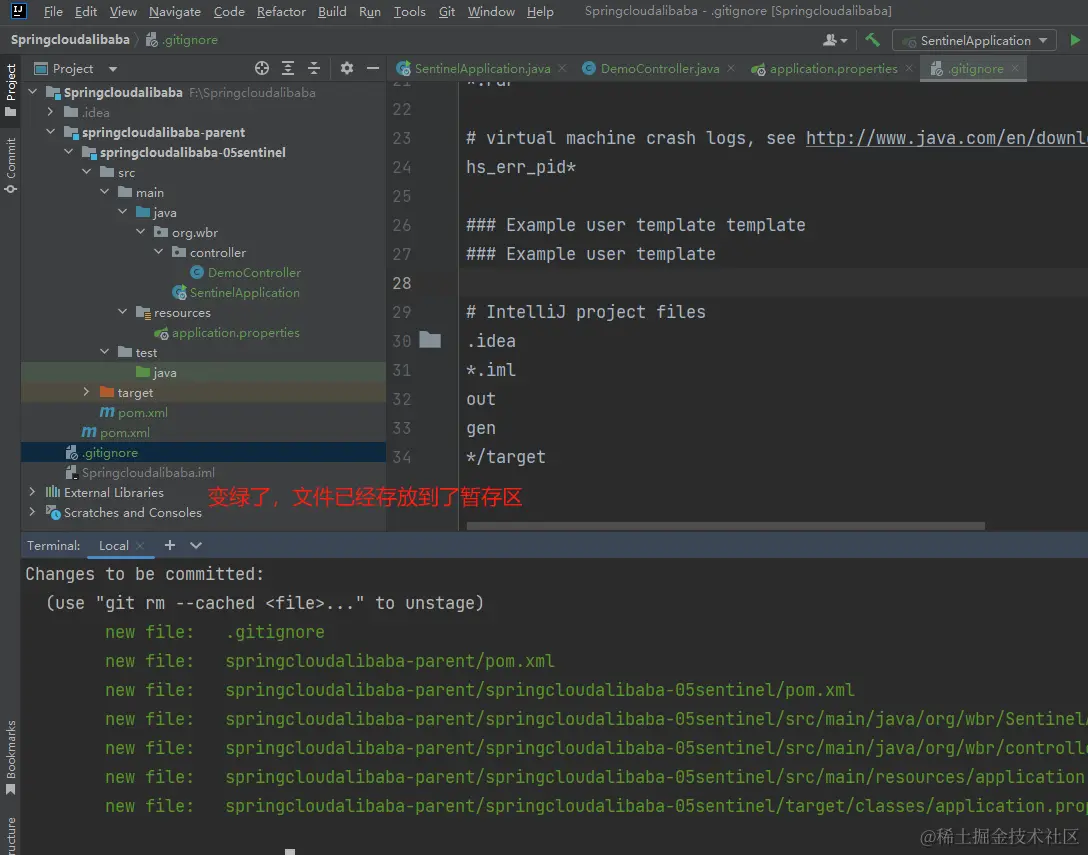The image size is (1088, 855).
Task: Open the user account dropdown icon
Action: (x=835, y=40)
